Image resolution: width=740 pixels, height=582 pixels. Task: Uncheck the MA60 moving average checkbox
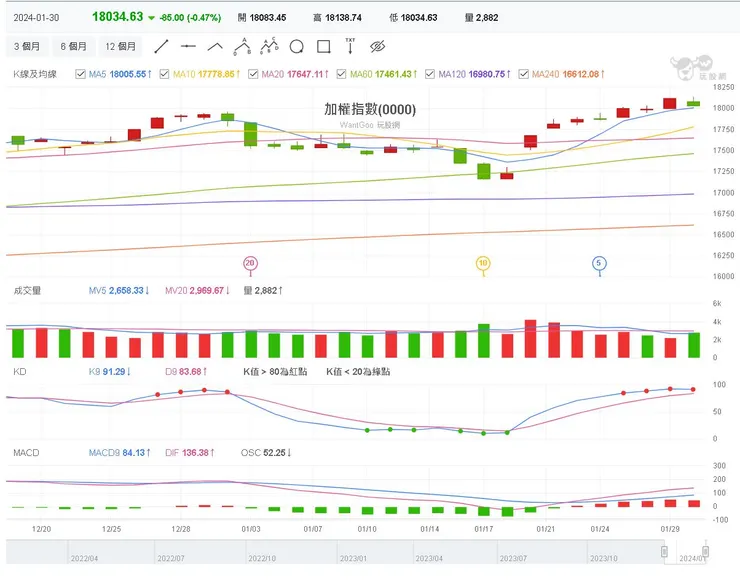(341, 74)
